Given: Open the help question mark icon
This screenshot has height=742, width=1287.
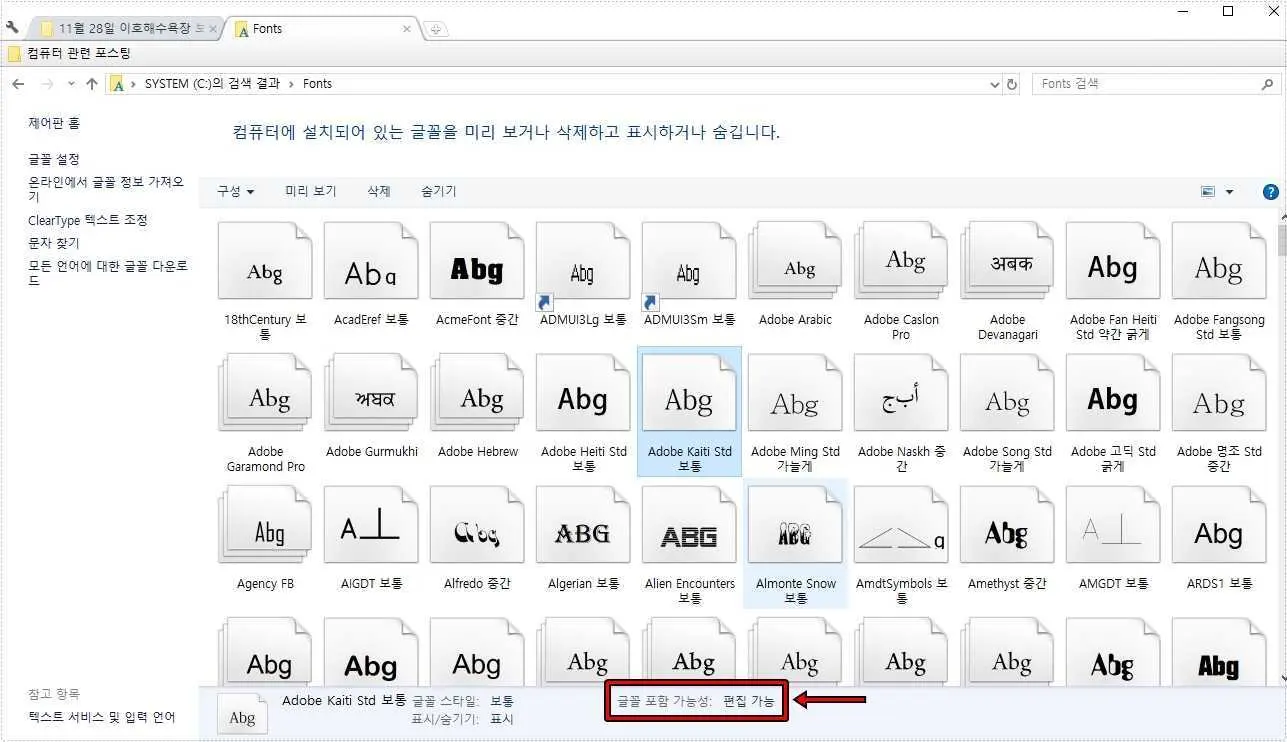Looking at the screenshot, I should click(x=1271, y=192).
